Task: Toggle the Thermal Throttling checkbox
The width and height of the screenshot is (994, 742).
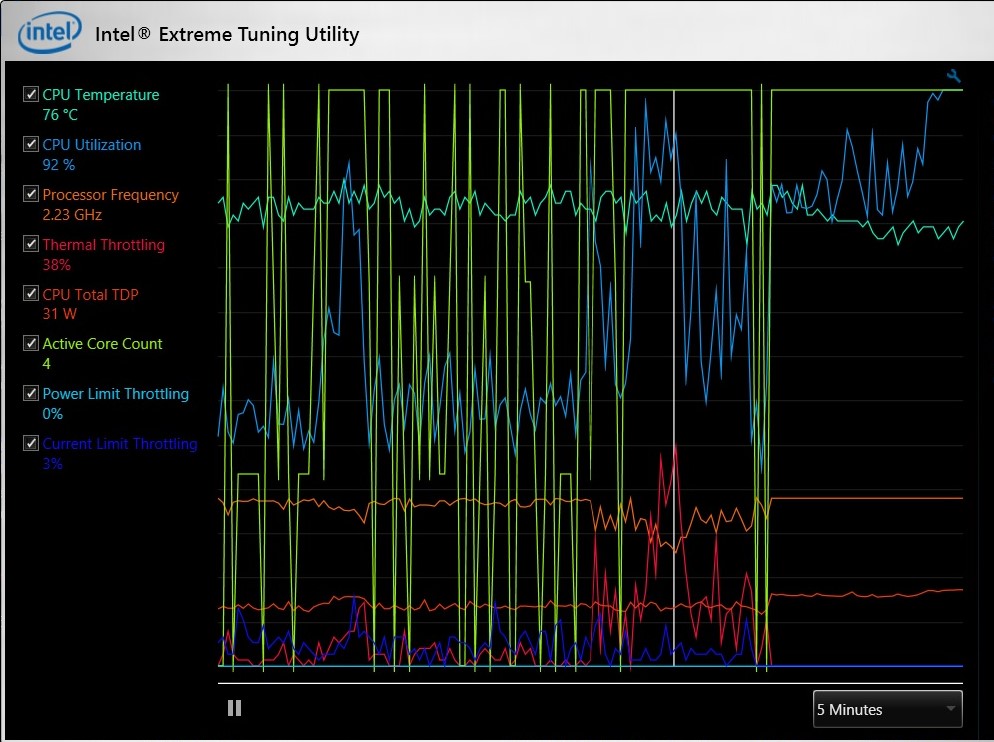Action: tap(30, 244)
